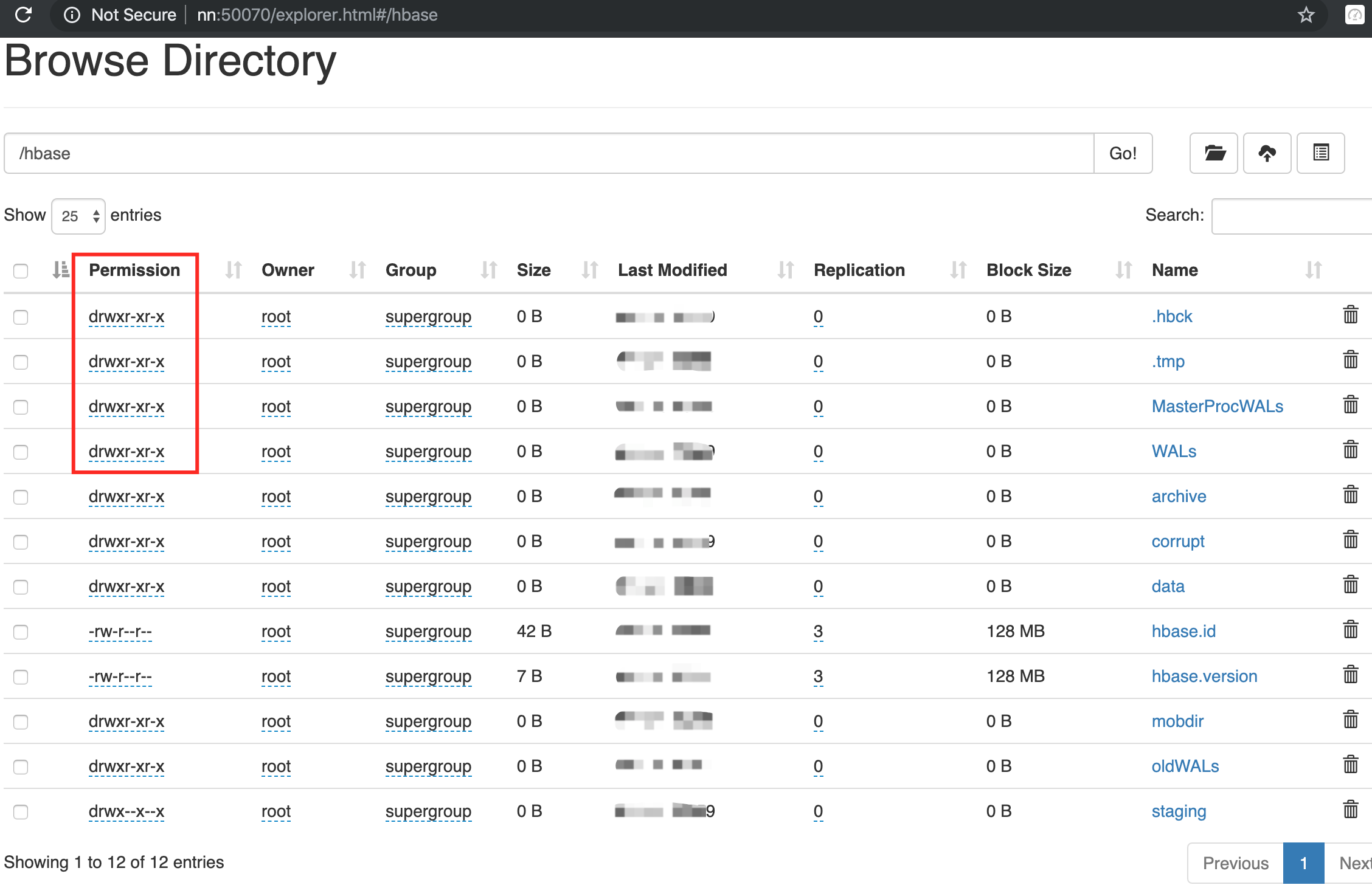Viewport: 1372px width, 885px height.
Task: Click the first column sort-ascending icon
Action: pyautogui.click(x=61, y=269)
